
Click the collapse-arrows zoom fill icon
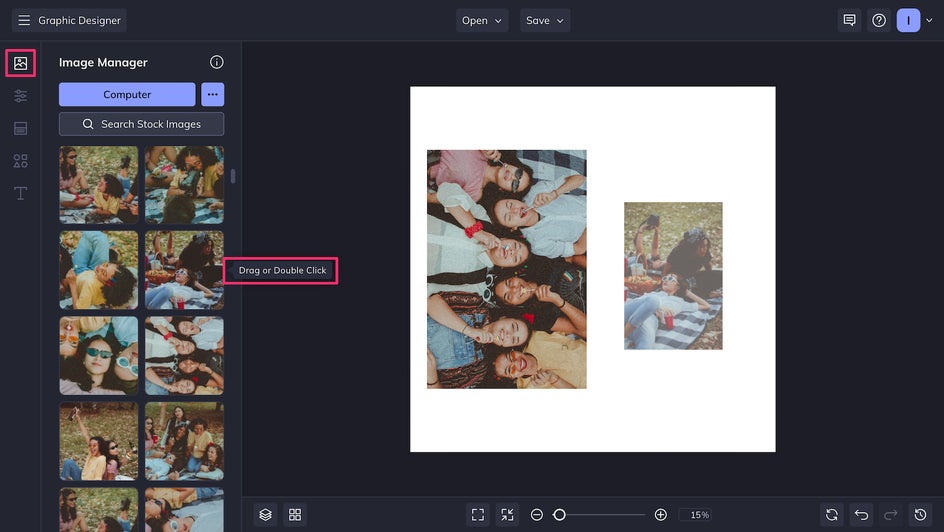click(508, 515)
